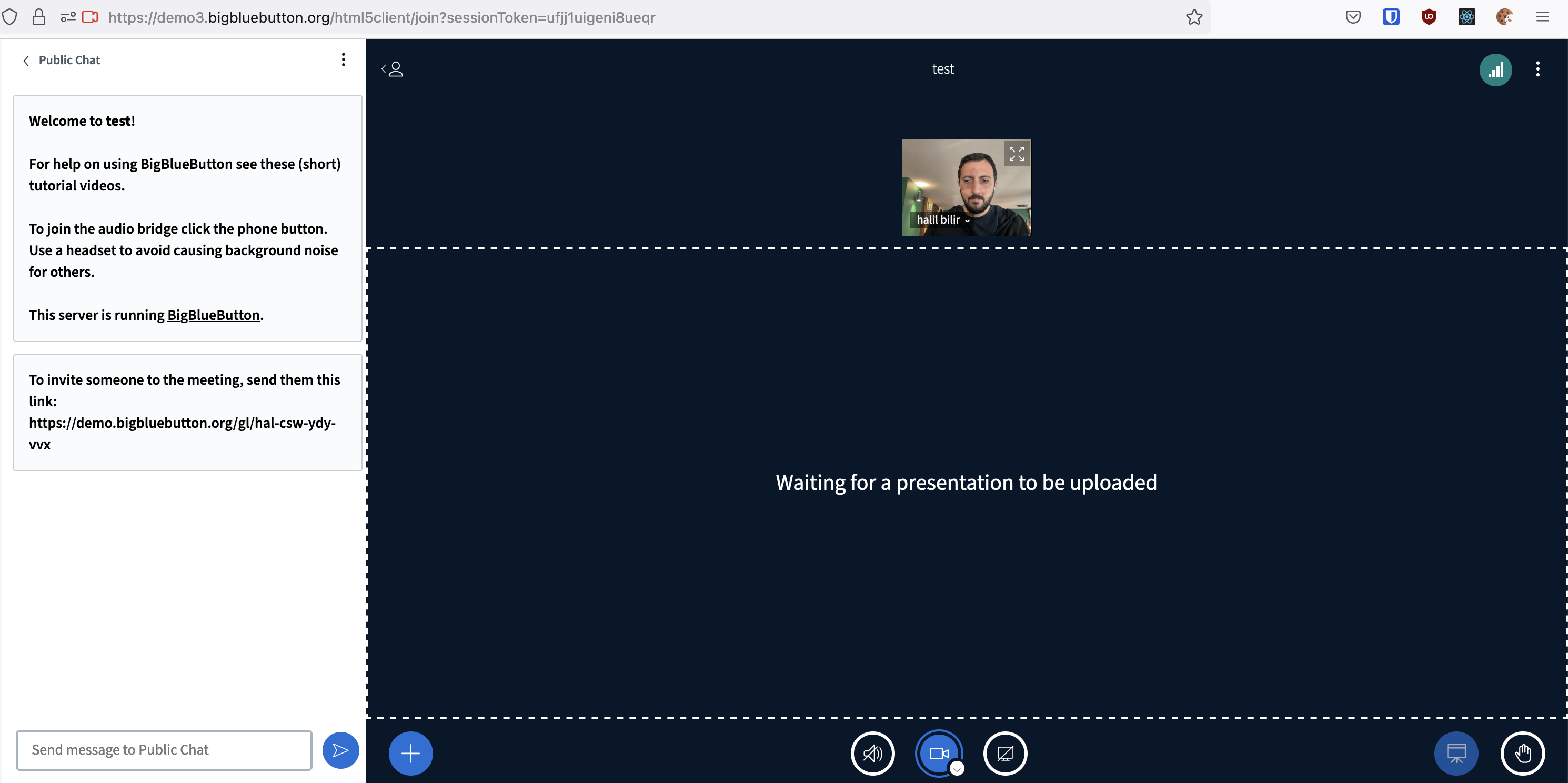Collapse the Public Chat panel
This screenshot has width=1568, height=783.
pos(26,61)
